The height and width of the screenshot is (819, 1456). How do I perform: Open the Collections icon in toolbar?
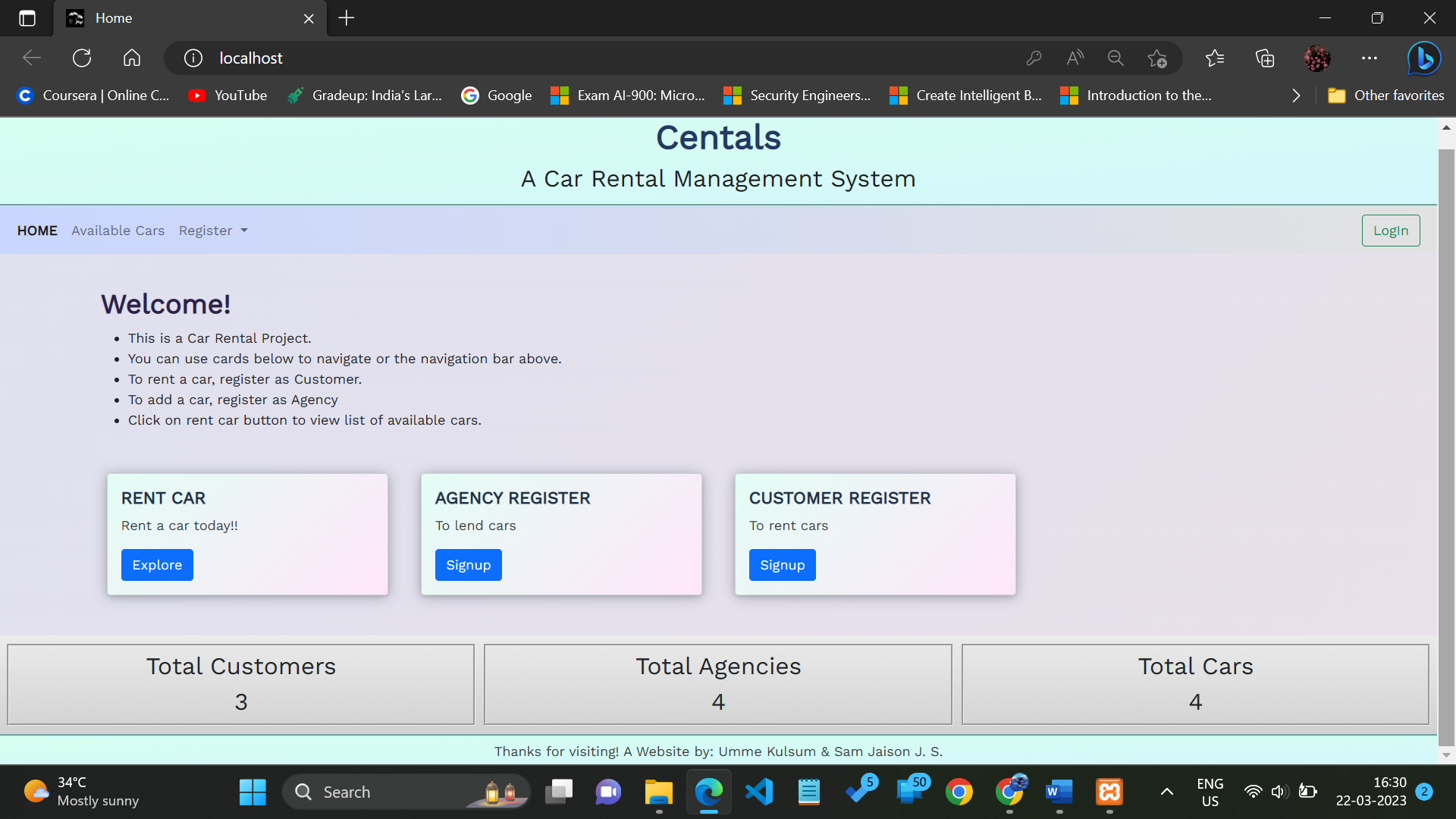pos(1265,58)
